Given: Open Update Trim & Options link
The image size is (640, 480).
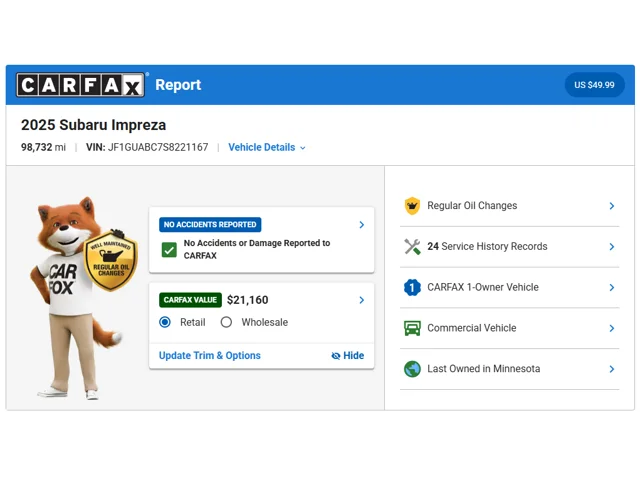Looking at the screenshot, I should (209, 356).
